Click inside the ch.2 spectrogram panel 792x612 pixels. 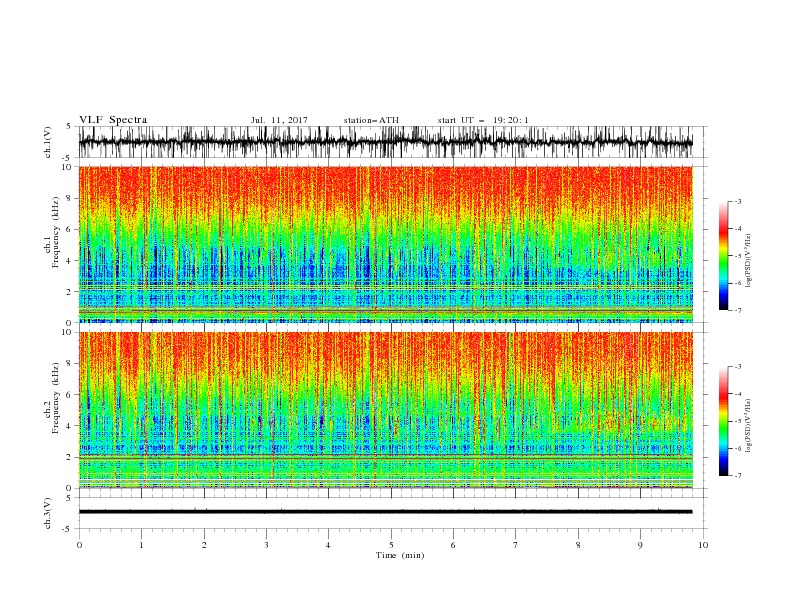pyautogui.click(x=385, y=410)
